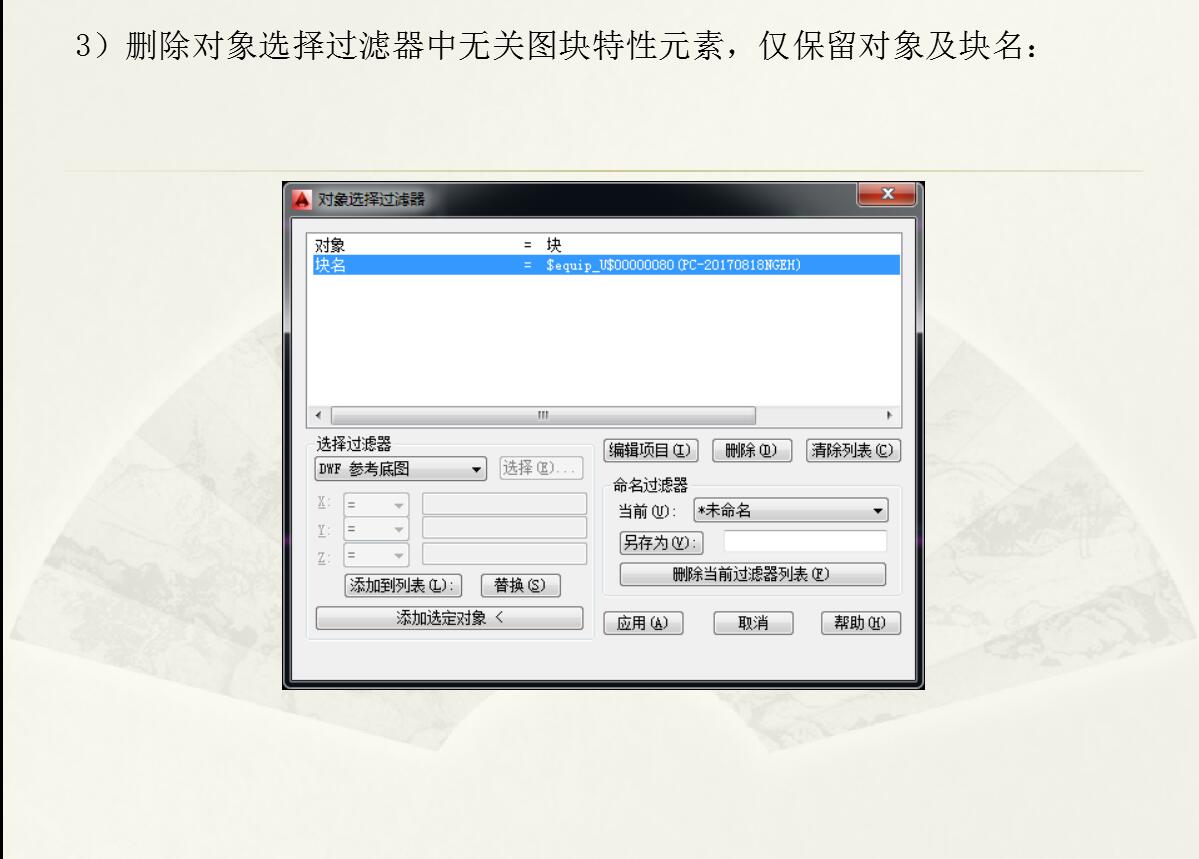Click the 另存为 text input field

click(805, 542)
